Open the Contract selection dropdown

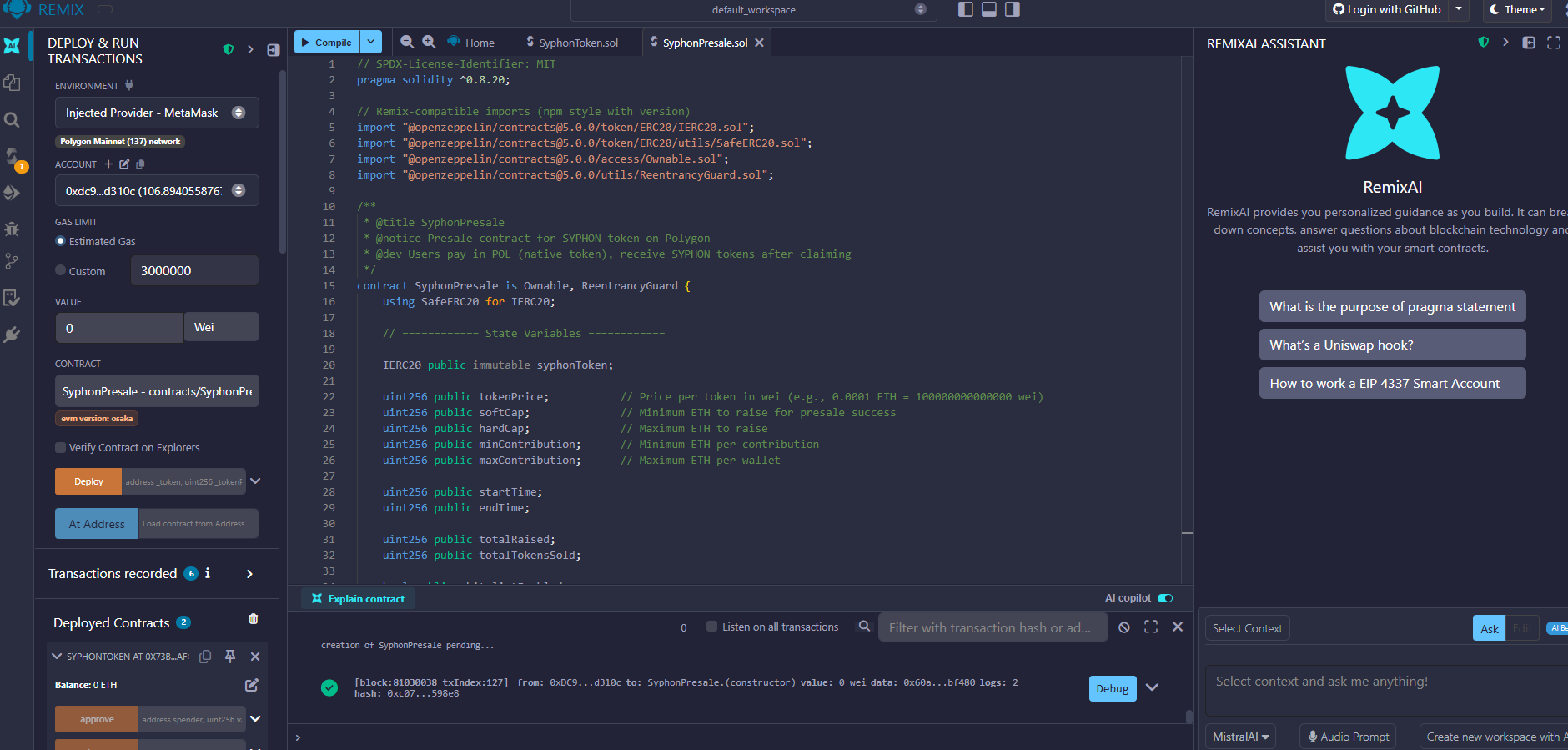(157, 391)
